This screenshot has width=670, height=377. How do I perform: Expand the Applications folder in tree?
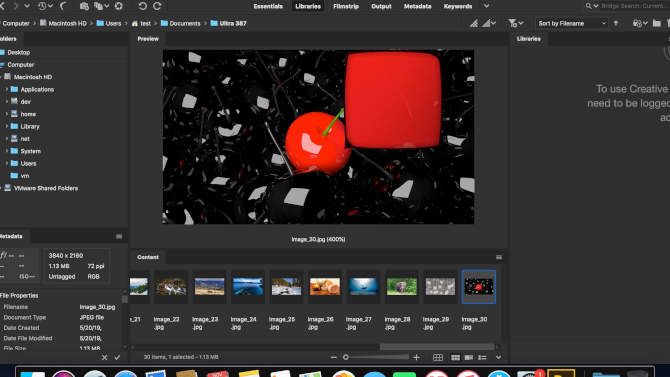(x=7, y=89)
